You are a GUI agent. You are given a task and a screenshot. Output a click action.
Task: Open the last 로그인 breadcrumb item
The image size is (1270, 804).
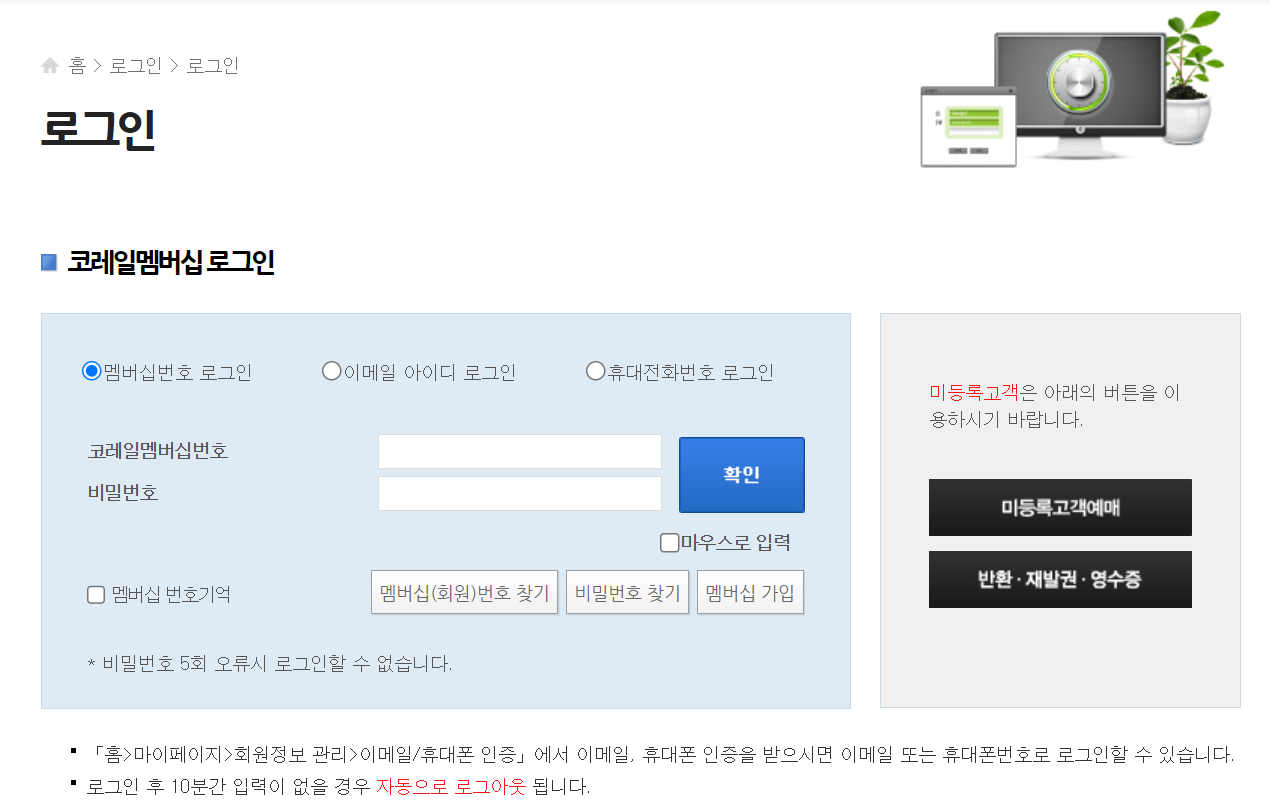click(x=210, y=64)
